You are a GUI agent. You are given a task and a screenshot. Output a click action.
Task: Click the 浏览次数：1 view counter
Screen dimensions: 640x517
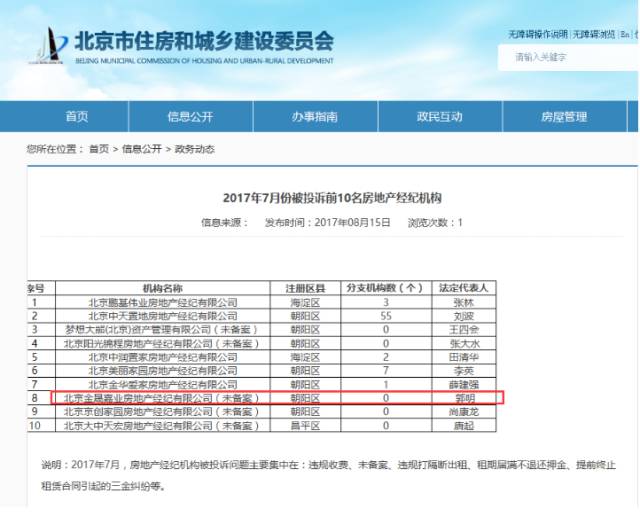(x=435, y=223)
